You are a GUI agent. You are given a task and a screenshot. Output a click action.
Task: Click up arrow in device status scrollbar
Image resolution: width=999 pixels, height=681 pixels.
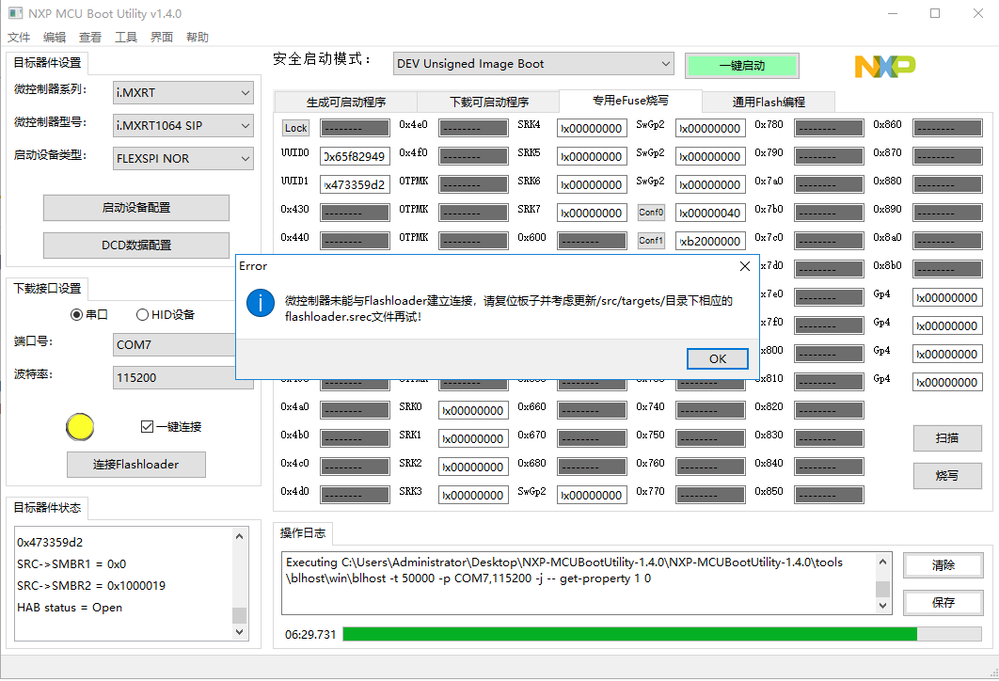coord(240,536)
